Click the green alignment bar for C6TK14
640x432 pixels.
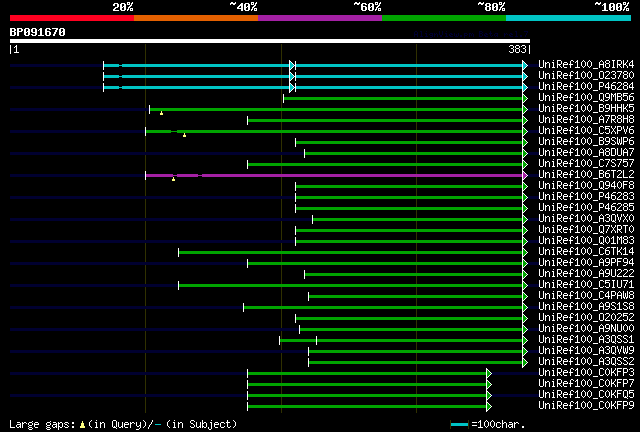(351, 253)
